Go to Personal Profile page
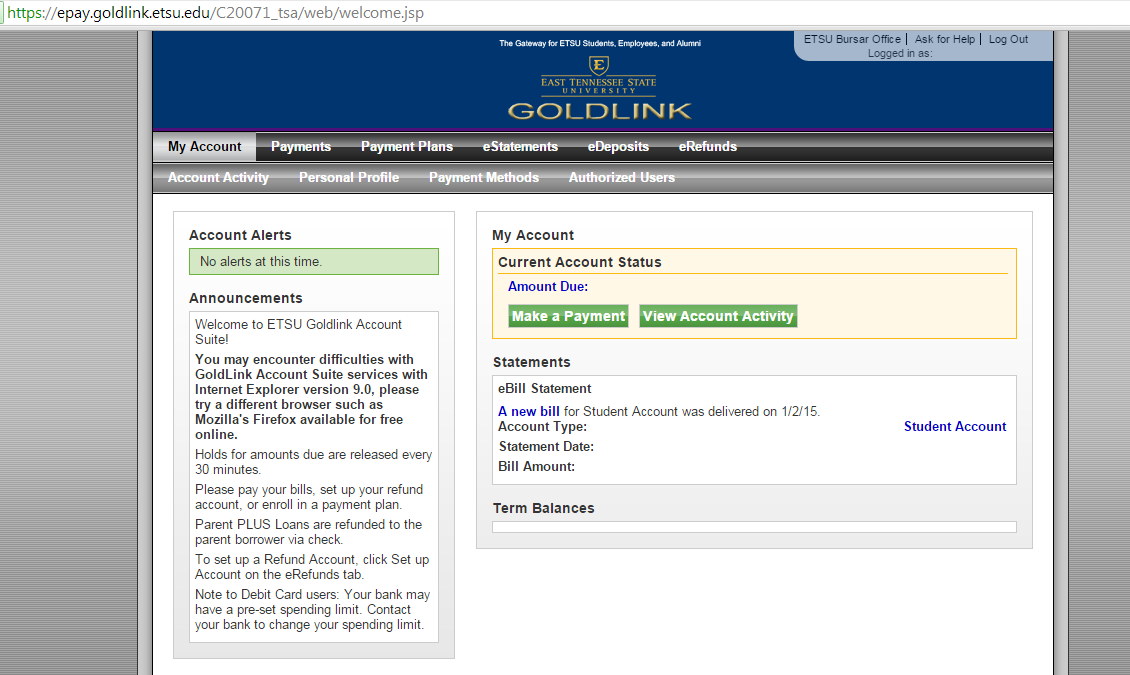1130x675 pixels. coord(349,178)
